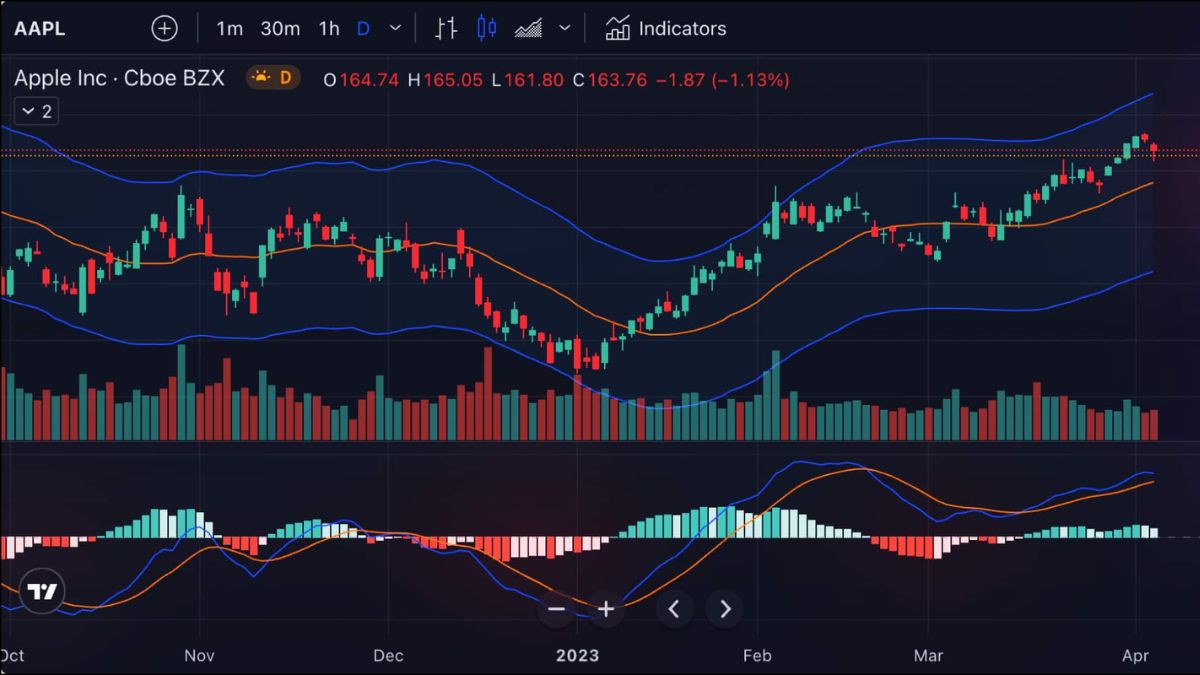Select the candlestick chart style icon
The image size is (1200, 675).
point(487,28)
